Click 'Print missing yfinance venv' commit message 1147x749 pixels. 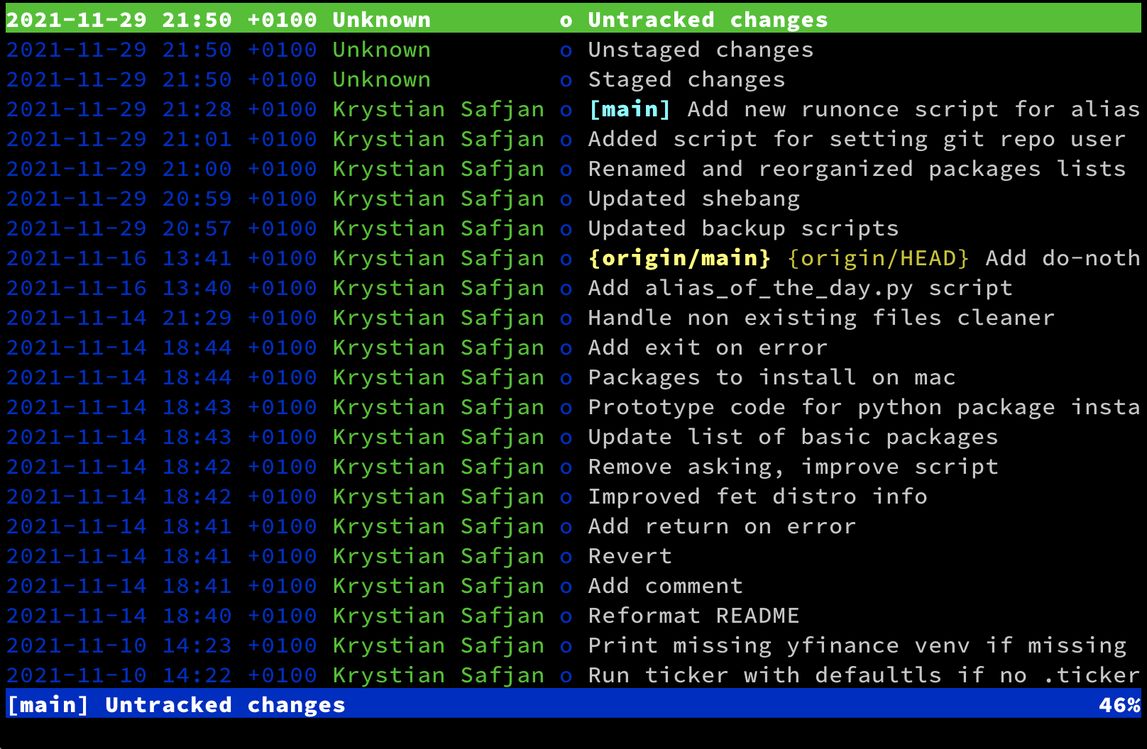pos(856,646)
